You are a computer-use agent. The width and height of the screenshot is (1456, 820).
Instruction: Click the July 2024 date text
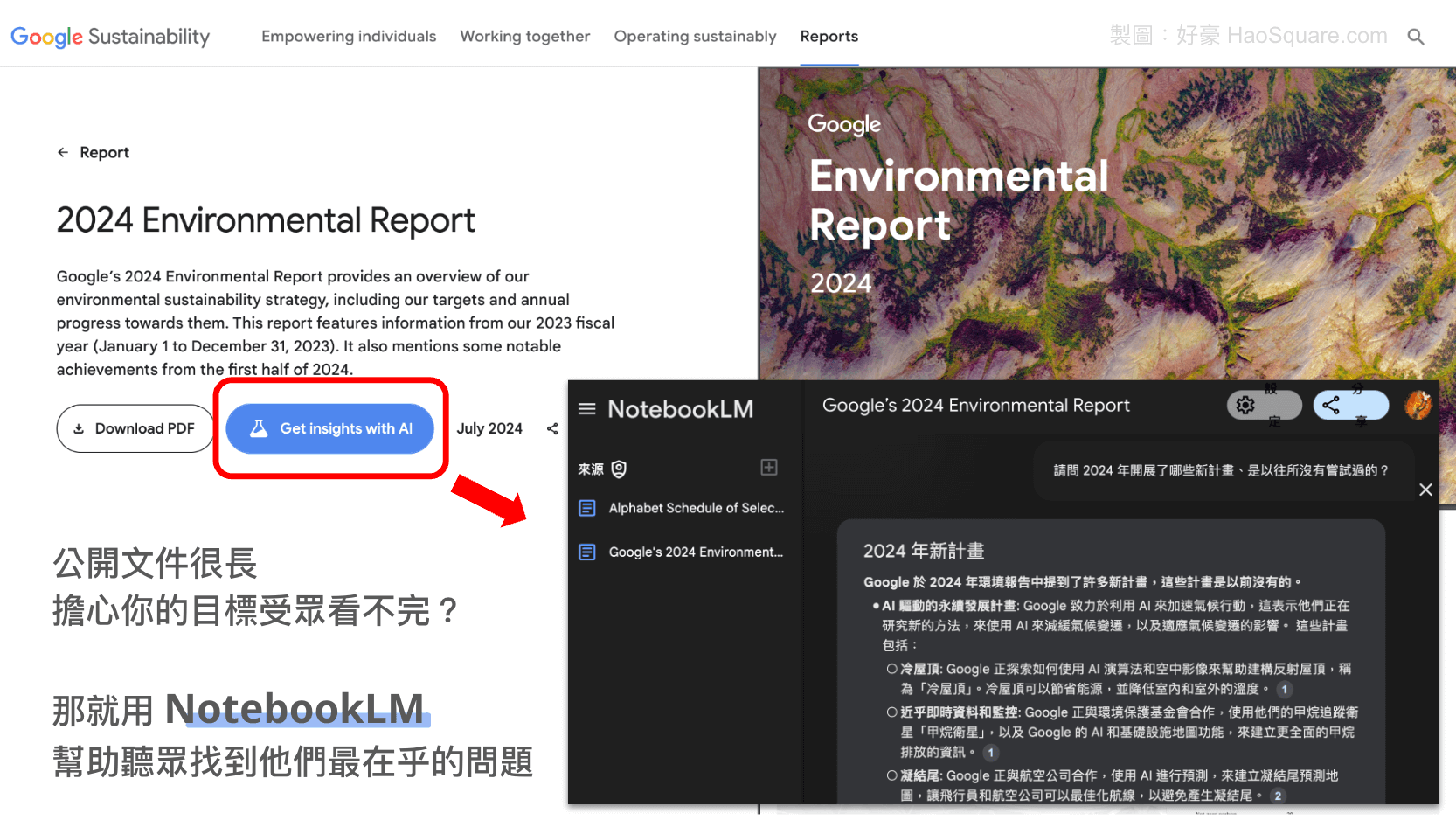[489, 428]
